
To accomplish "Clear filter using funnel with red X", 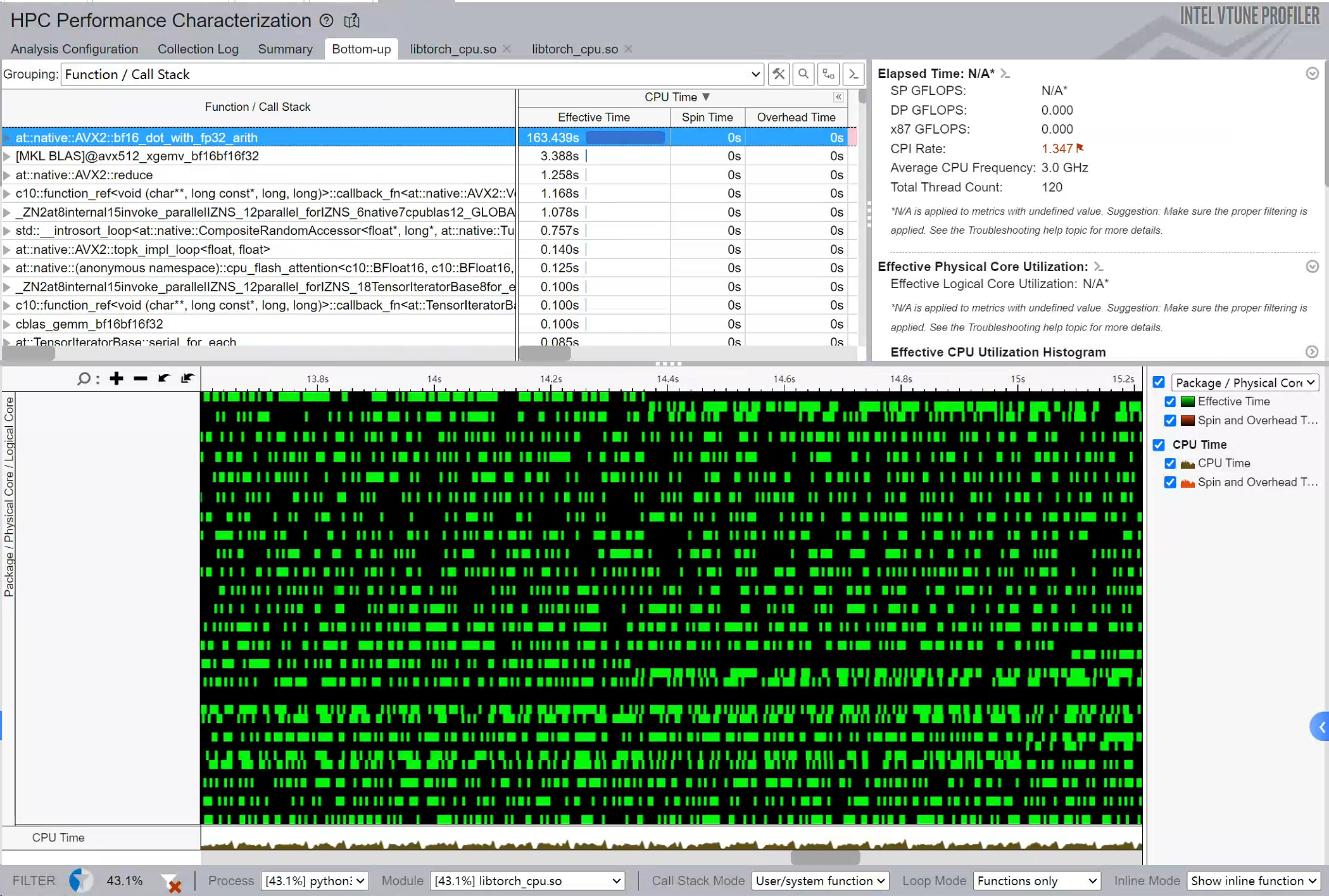I will 171,882.
